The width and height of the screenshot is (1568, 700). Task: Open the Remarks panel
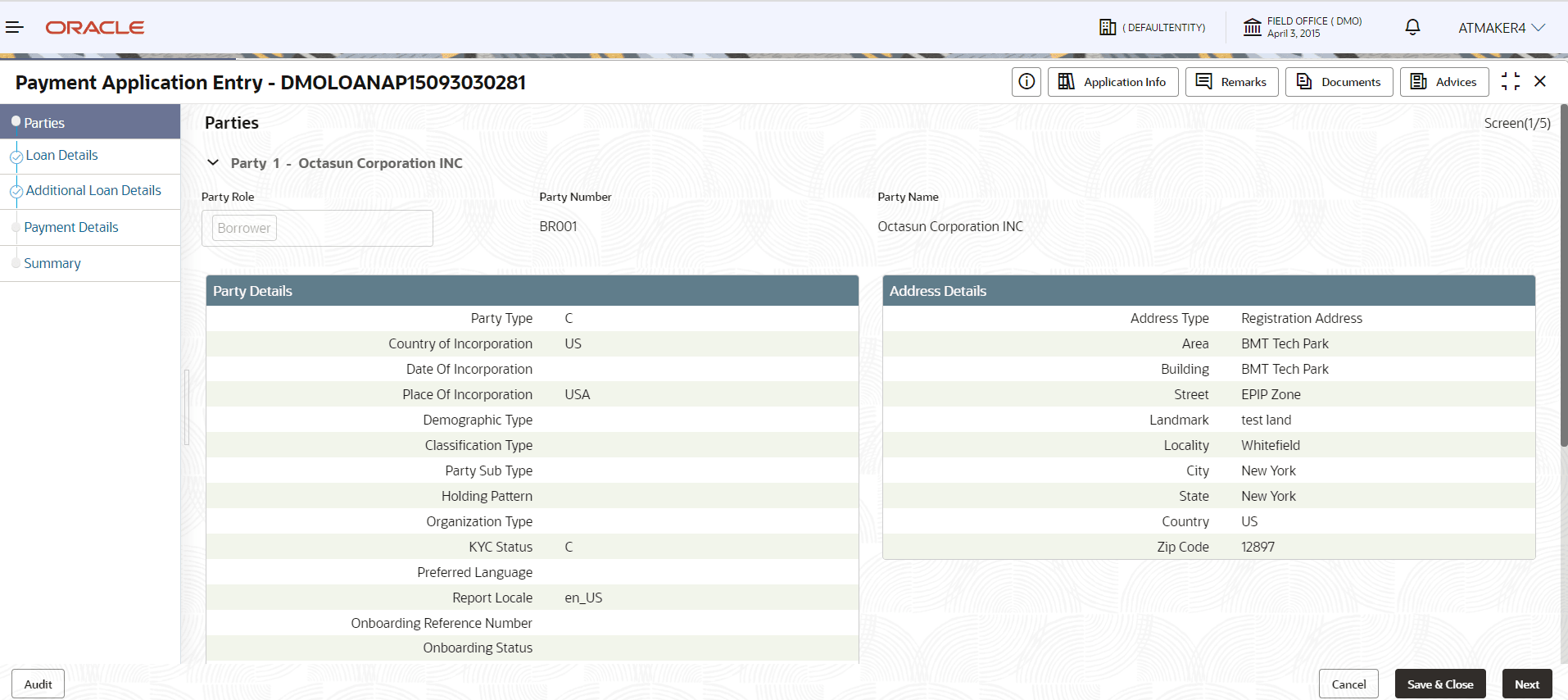1231,82
